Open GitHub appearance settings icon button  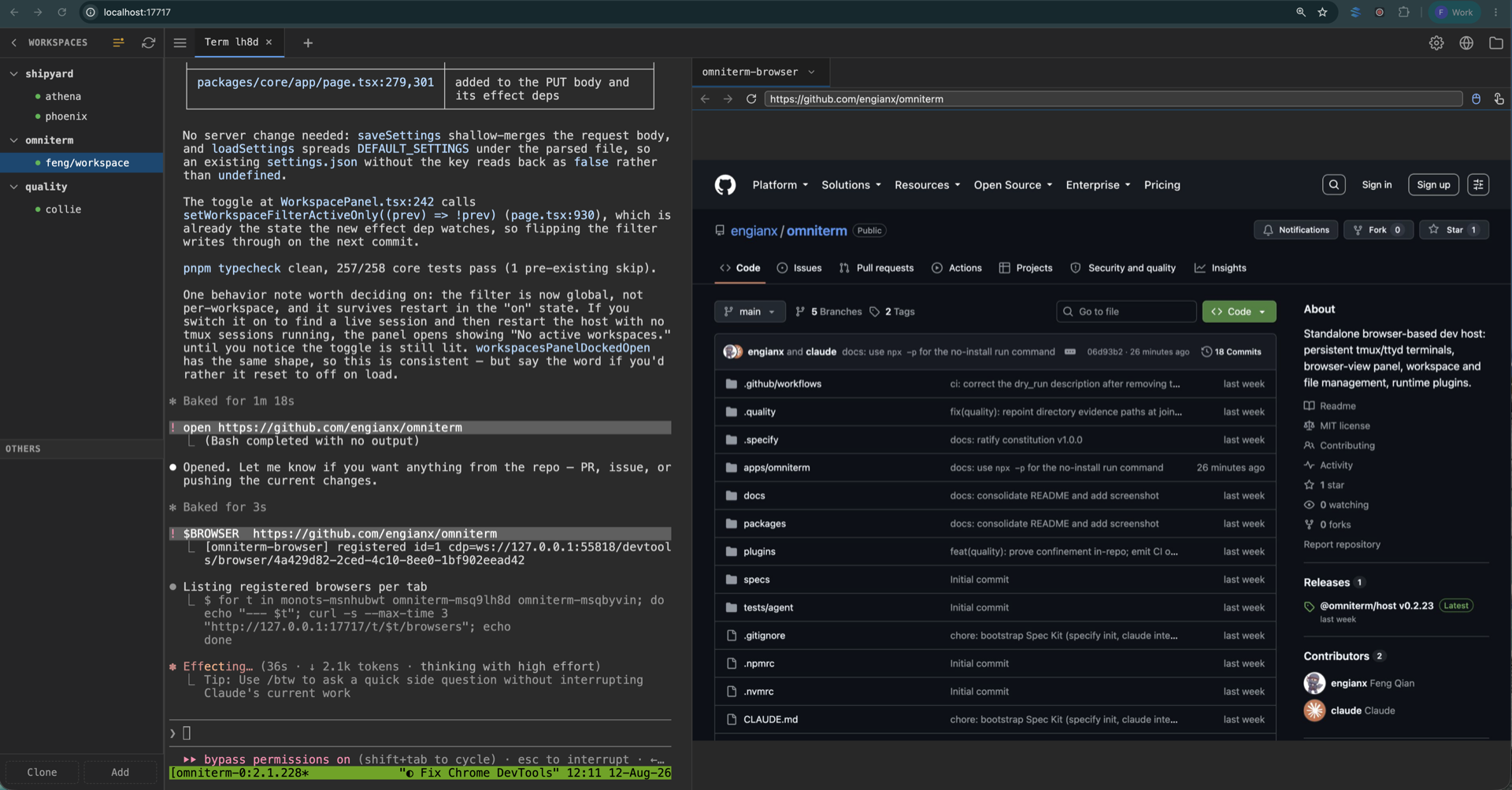1478,185
